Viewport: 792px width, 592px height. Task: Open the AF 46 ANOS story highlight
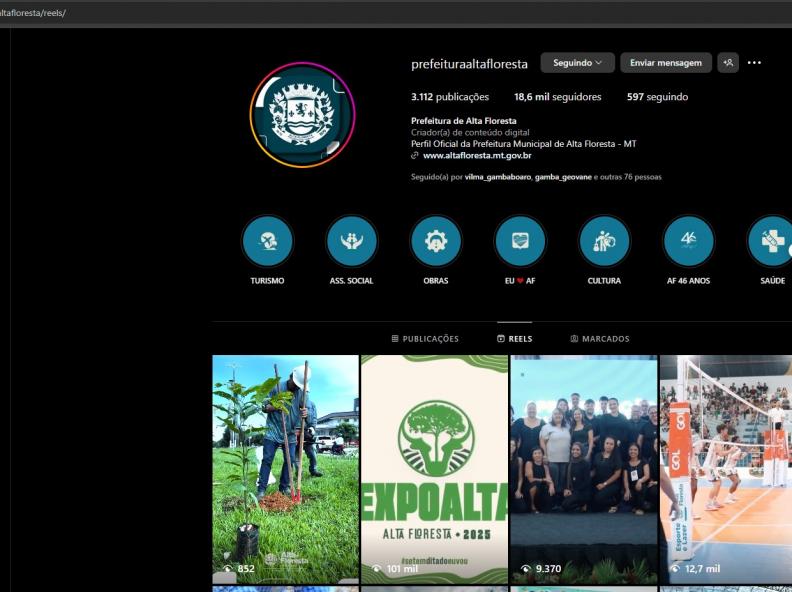pyautogui.click(x=688, y=241)
